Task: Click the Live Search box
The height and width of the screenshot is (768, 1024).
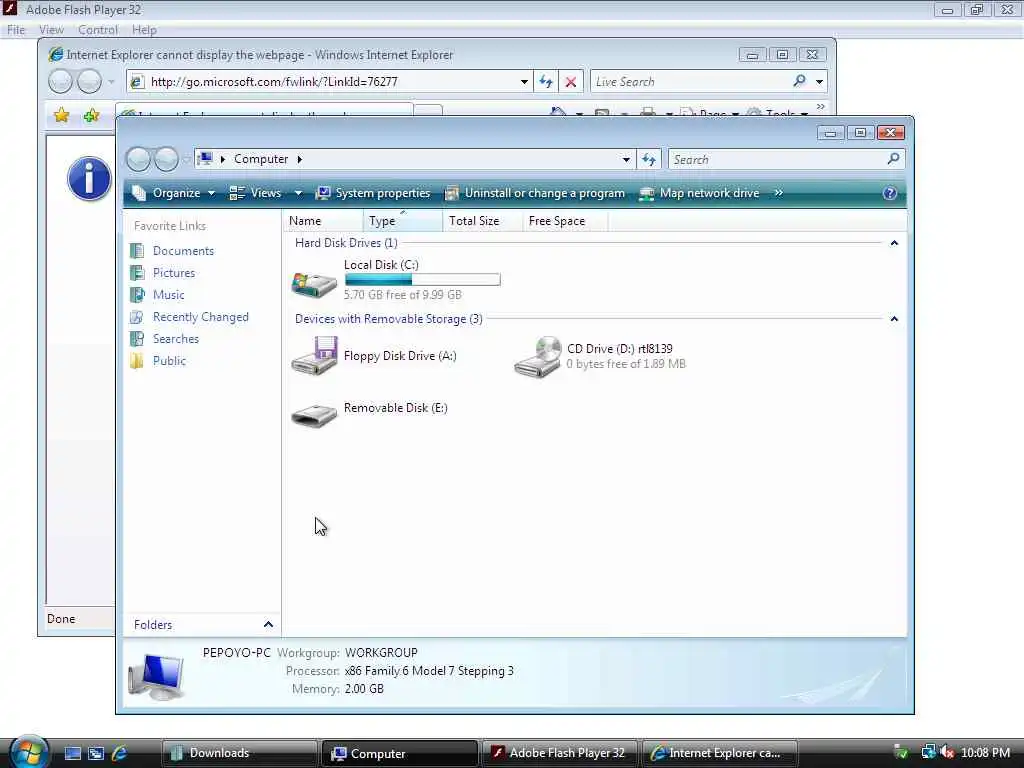Action: [689, 82]
